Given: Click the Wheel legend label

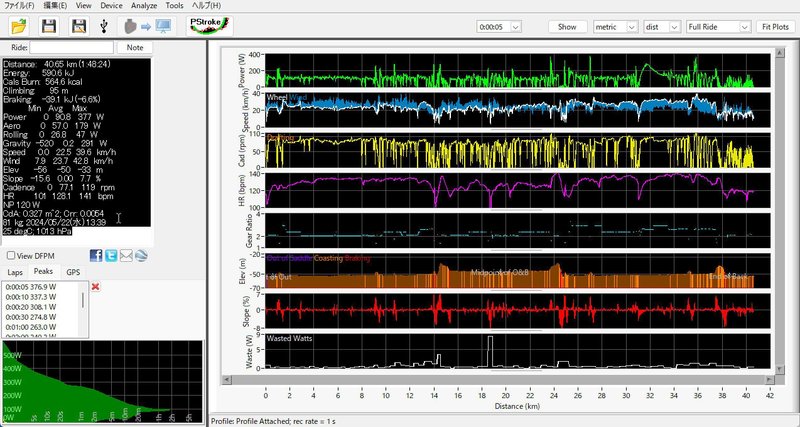Looking at the screenshot, I should tap(277, 97).
